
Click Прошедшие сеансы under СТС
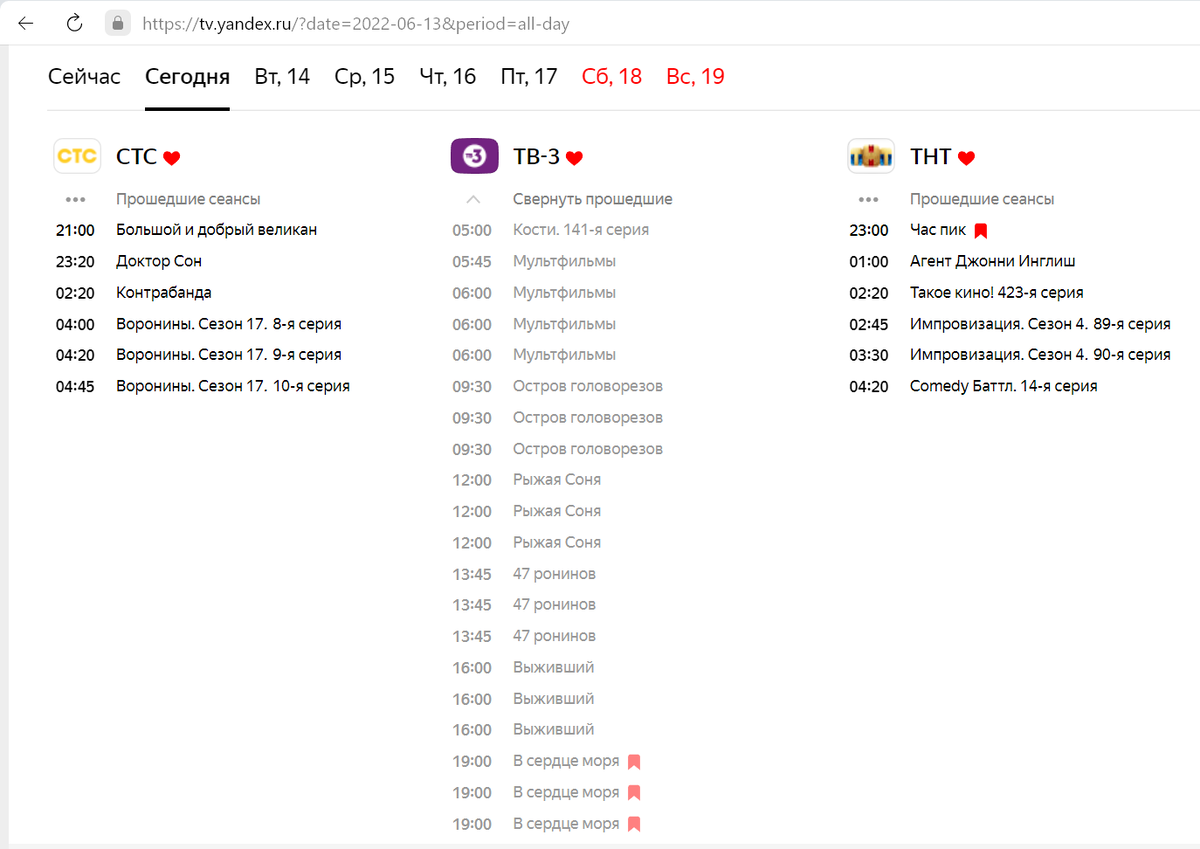[x=188, y=199]
